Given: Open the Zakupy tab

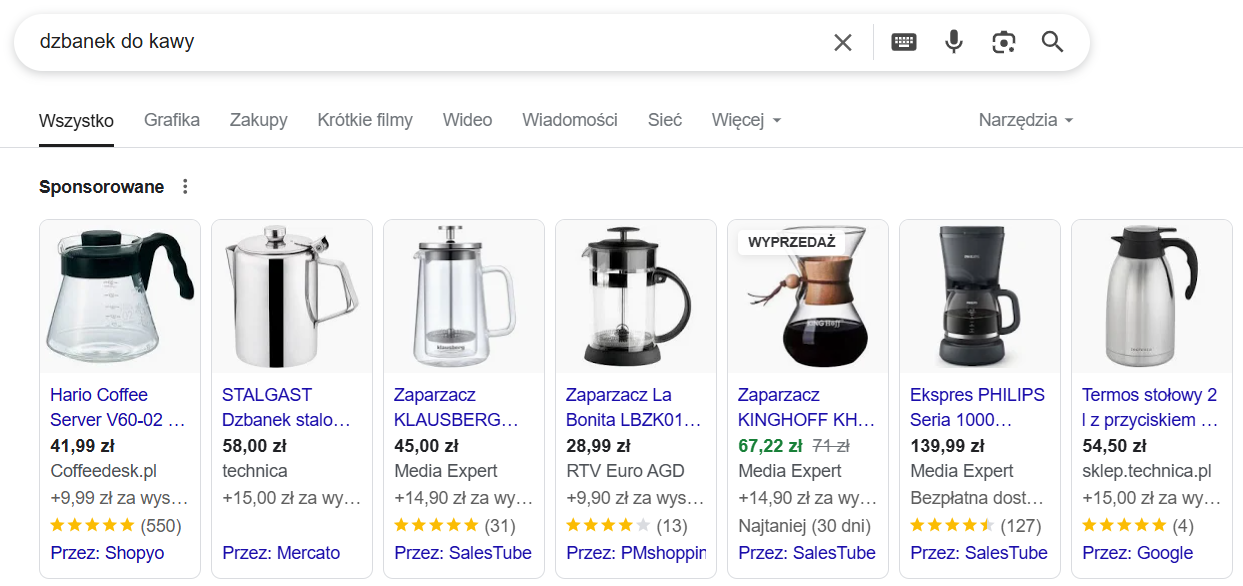Looking at the screenshot, I should (258, 119).
